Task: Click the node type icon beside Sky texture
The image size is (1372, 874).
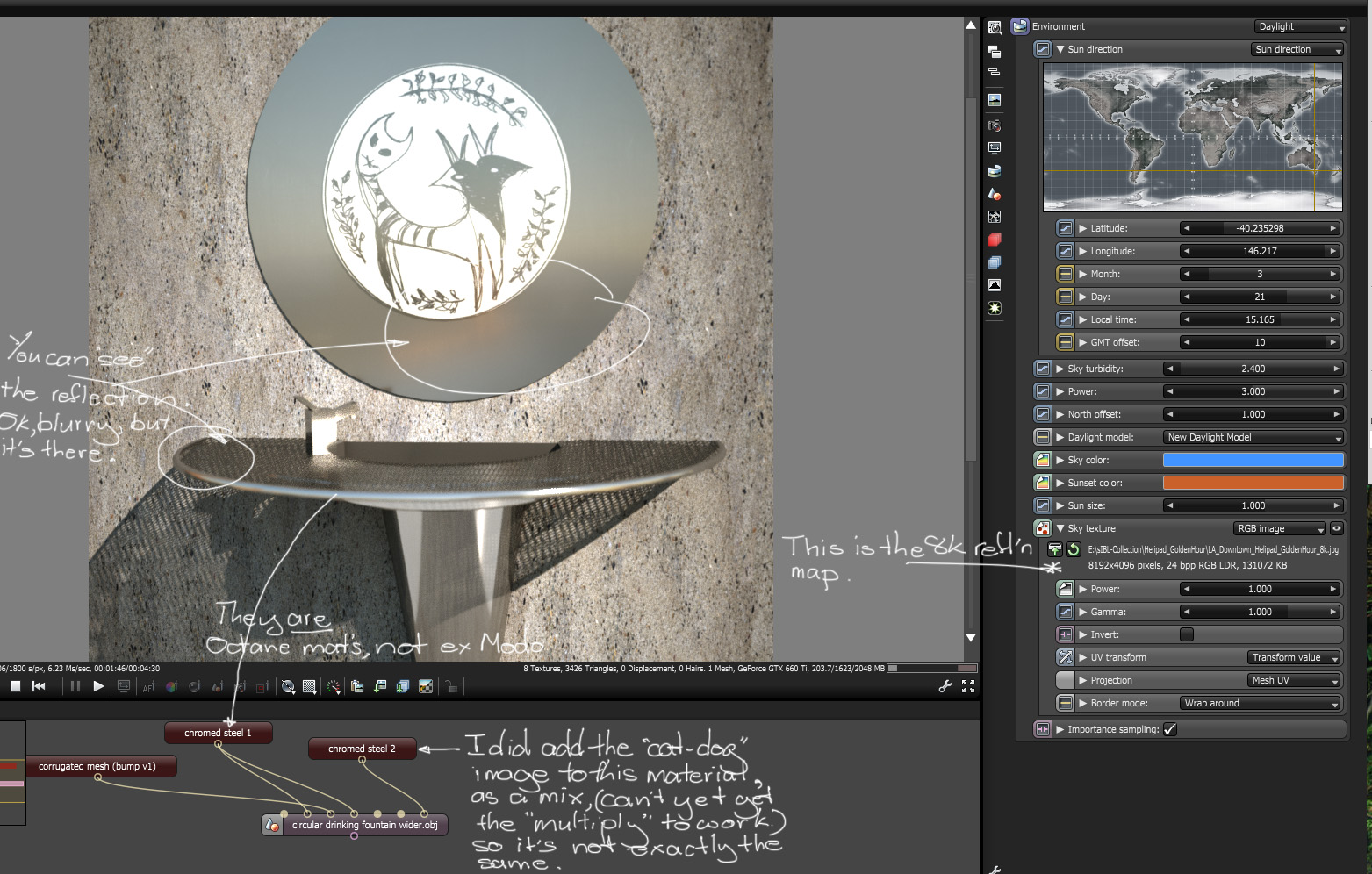Action: pyautogui.click(x=1043, y=528)
